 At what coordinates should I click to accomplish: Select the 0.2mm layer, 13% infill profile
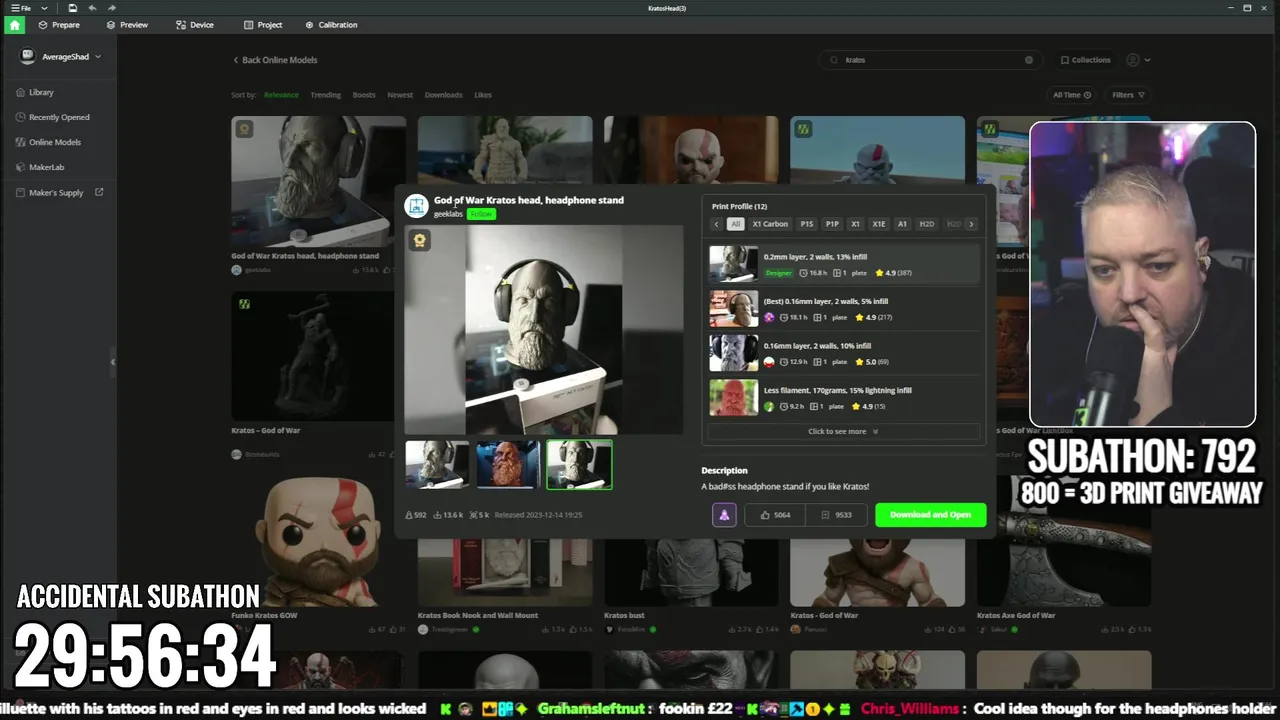[843, 264]
